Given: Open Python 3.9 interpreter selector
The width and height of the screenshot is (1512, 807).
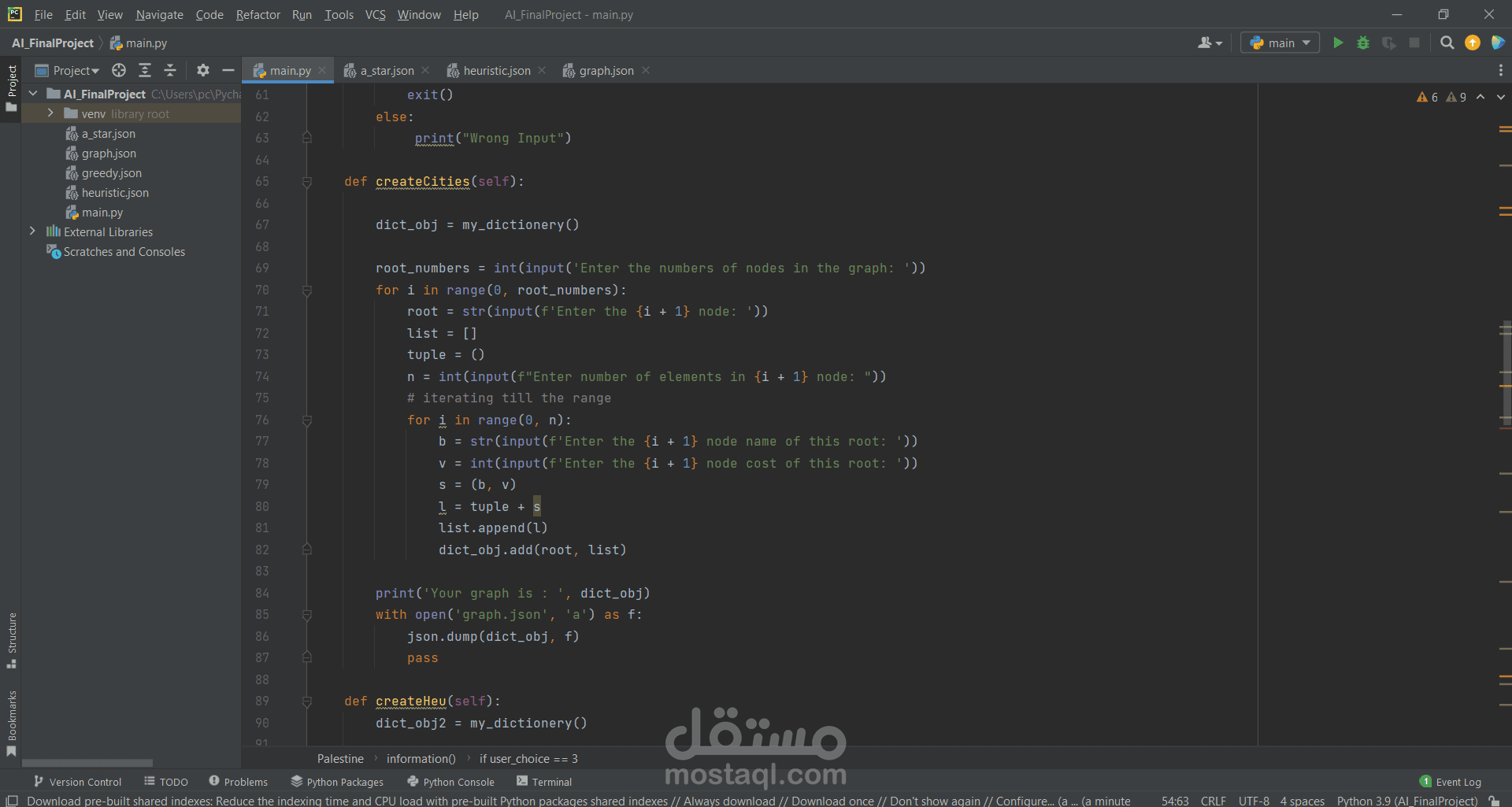Looking at the screenshot, I should click(1407, 801).
